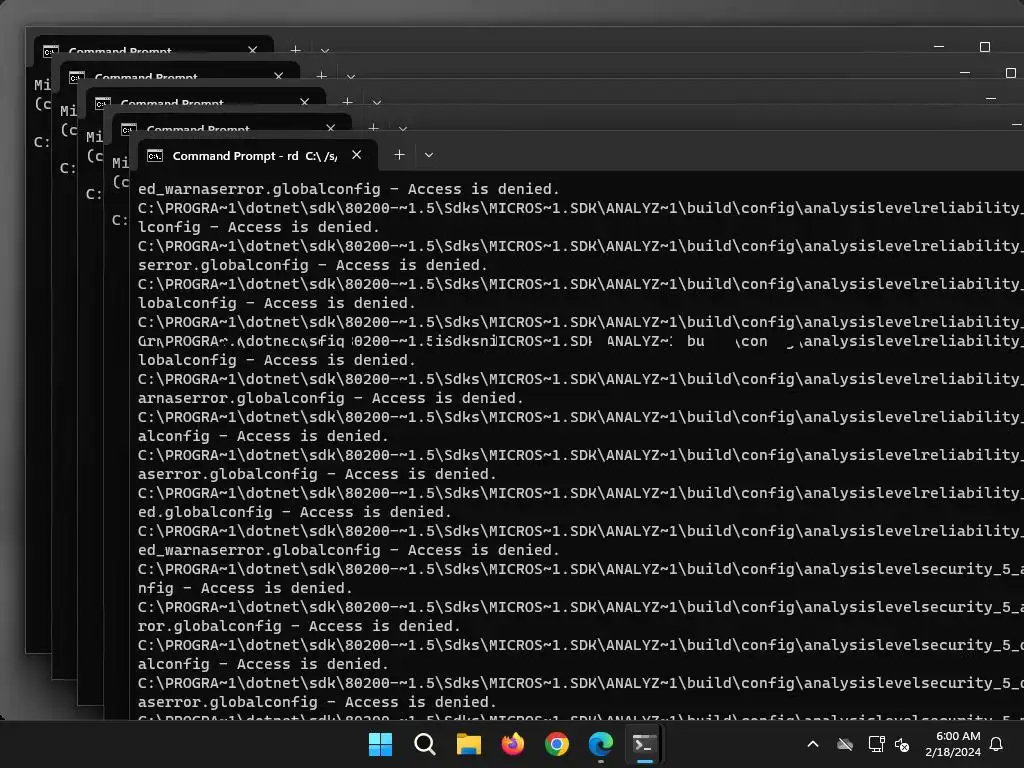Minimize the backmost Command Prompt window

[x=939, y=47]
